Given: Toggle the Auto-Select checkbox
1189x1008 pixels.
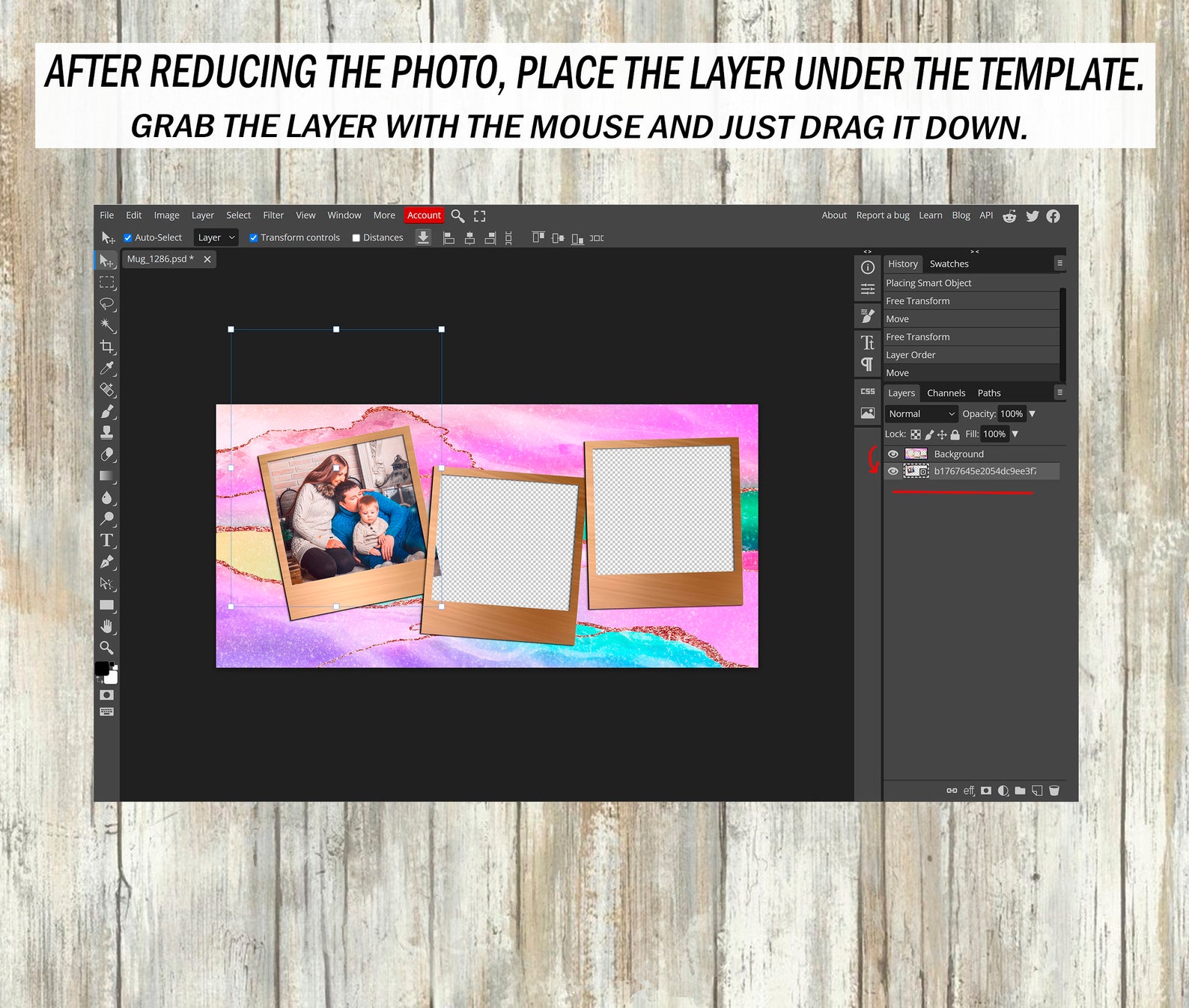Looking at the screenshot, I should (127, 238).
